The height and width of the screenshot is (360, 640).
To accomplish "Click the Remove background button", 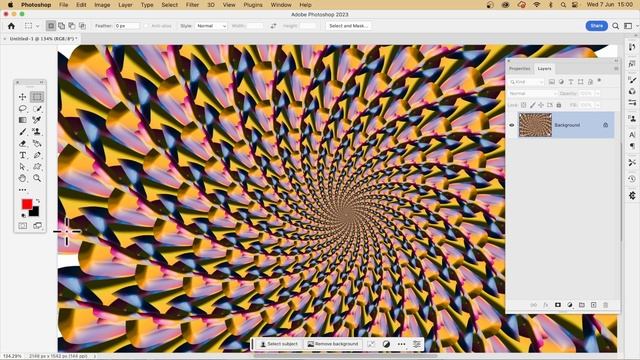I will coord(333,344).
